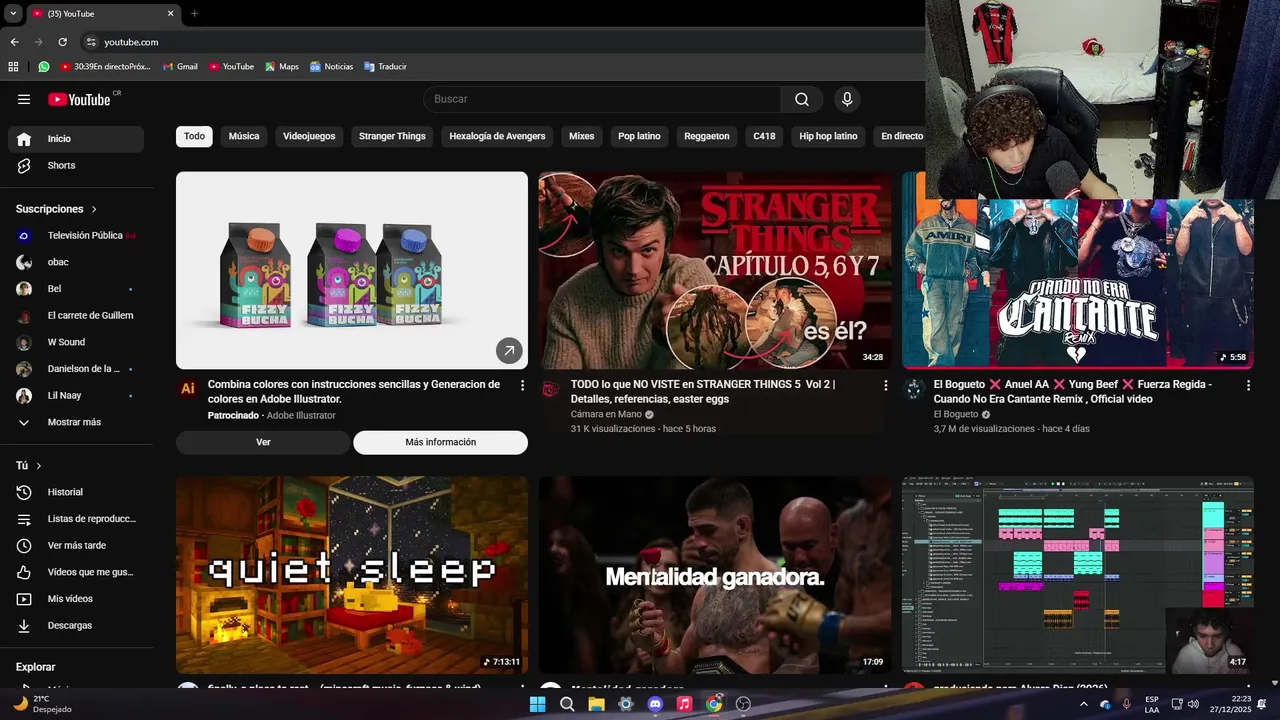Select the Stranger Things filter chip
This screenshot has width=1280, height=720.
(392, 136)
